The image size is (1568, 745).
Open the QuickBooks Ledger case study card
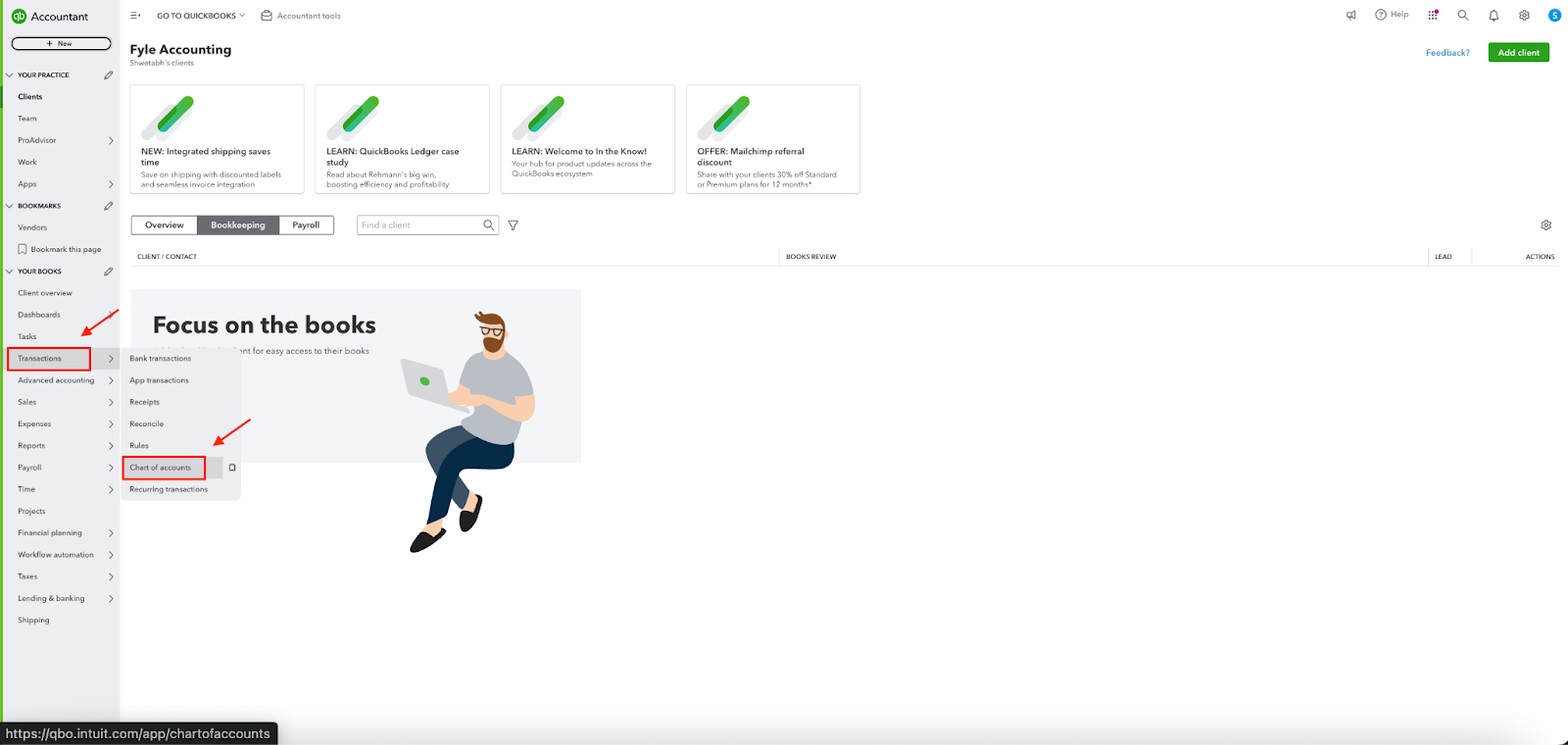coord(402,139)
